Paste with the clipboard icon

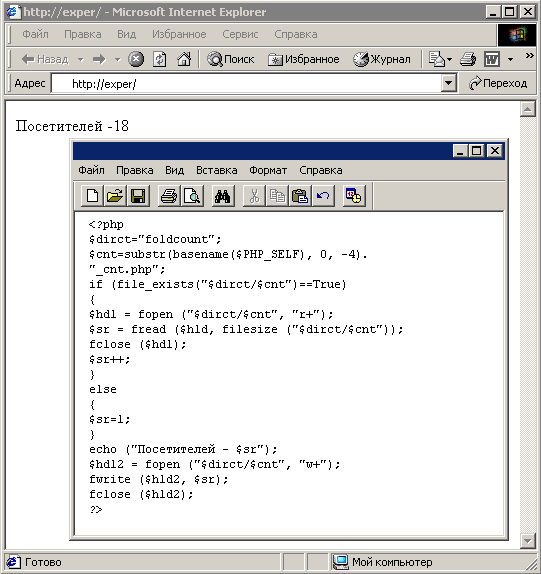click(x=300, y=196)
